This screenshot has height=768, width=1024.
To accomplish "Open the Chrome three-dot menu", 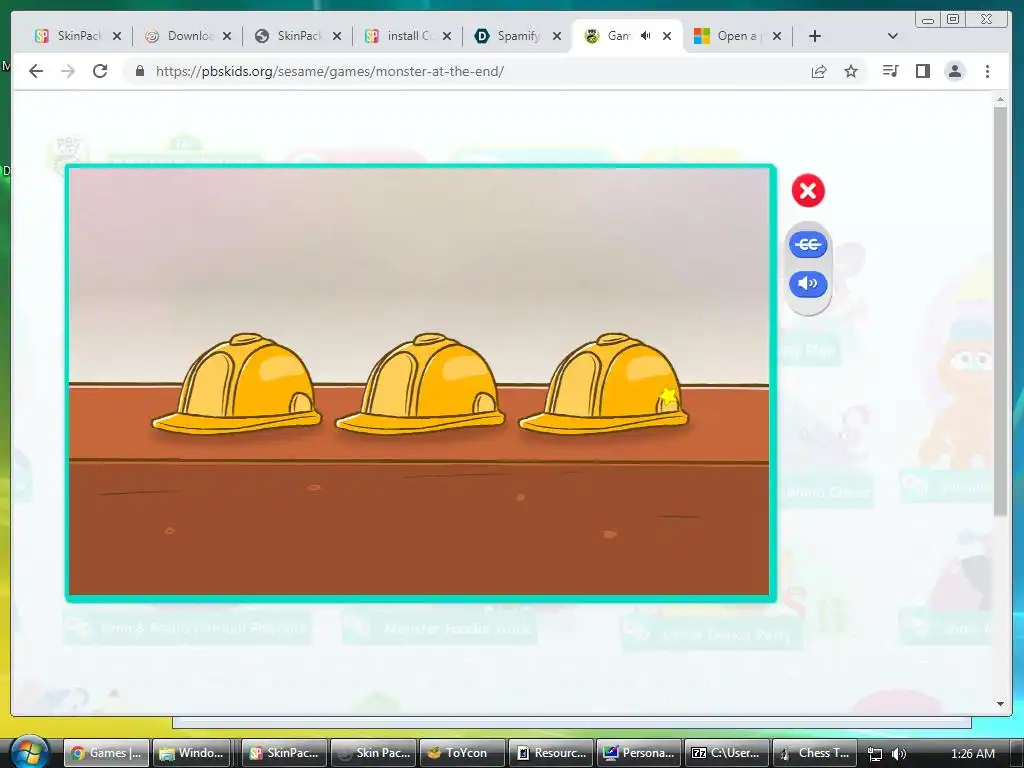I will tap(987, 71).
